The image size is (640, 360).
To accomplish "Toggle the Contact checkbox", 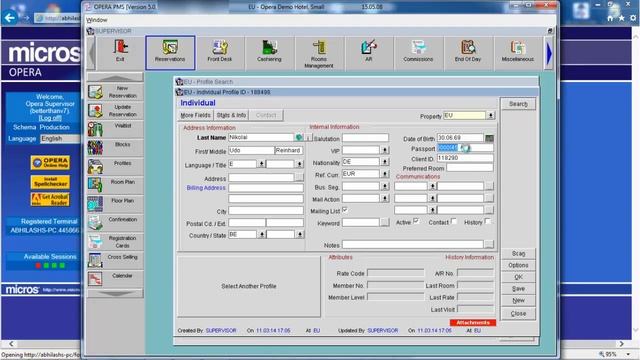I will pyautogui.click(x=453, y=221).
